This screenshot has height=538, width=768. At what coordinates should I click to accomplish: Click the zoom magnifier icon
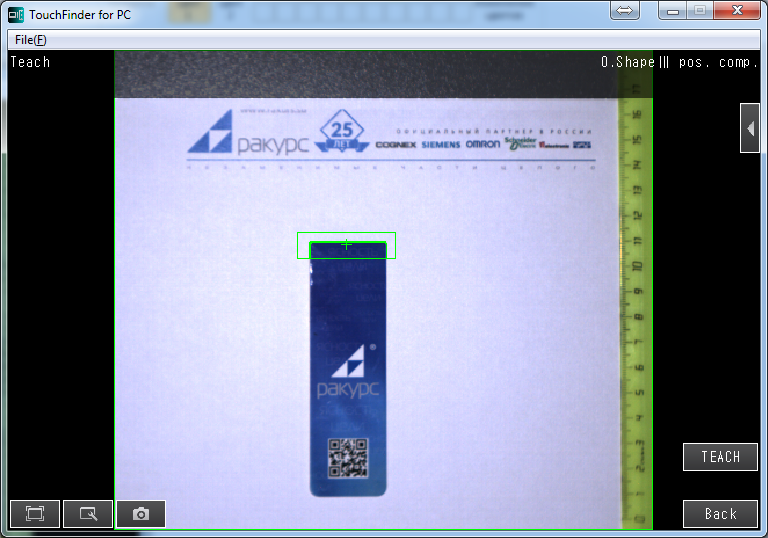[x=88, y=514]
